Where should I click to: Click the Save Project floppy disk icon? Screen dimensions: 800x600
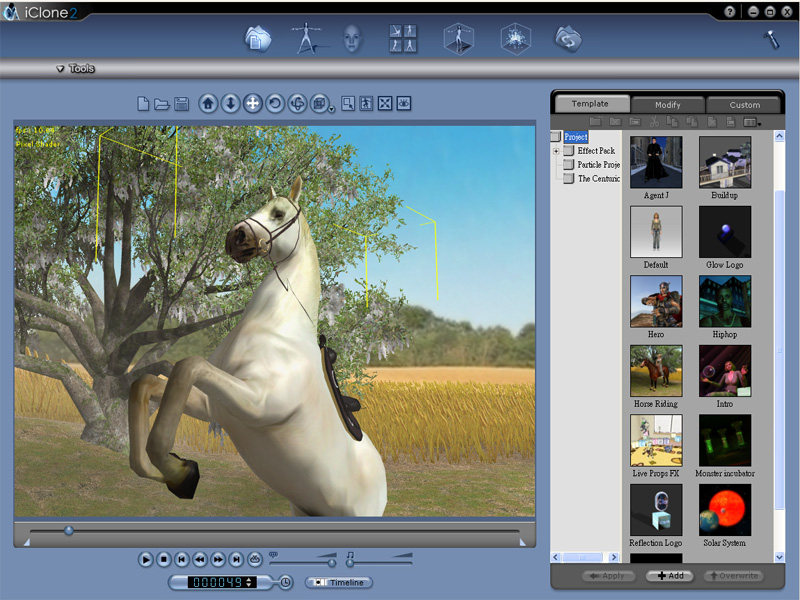[182, 104]
